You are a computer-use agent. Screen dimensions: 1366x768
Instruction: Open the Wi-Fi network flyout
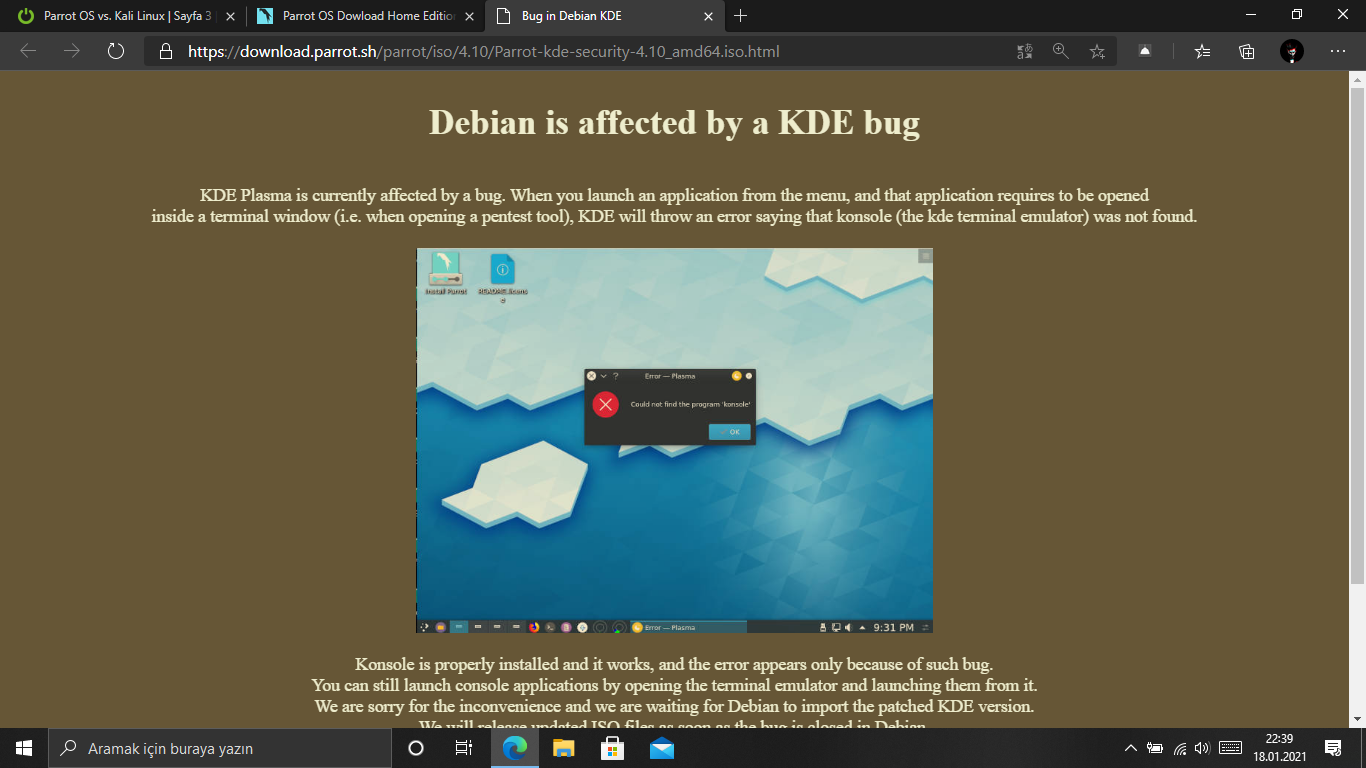pyautogui.click(x=1180, y=748)
